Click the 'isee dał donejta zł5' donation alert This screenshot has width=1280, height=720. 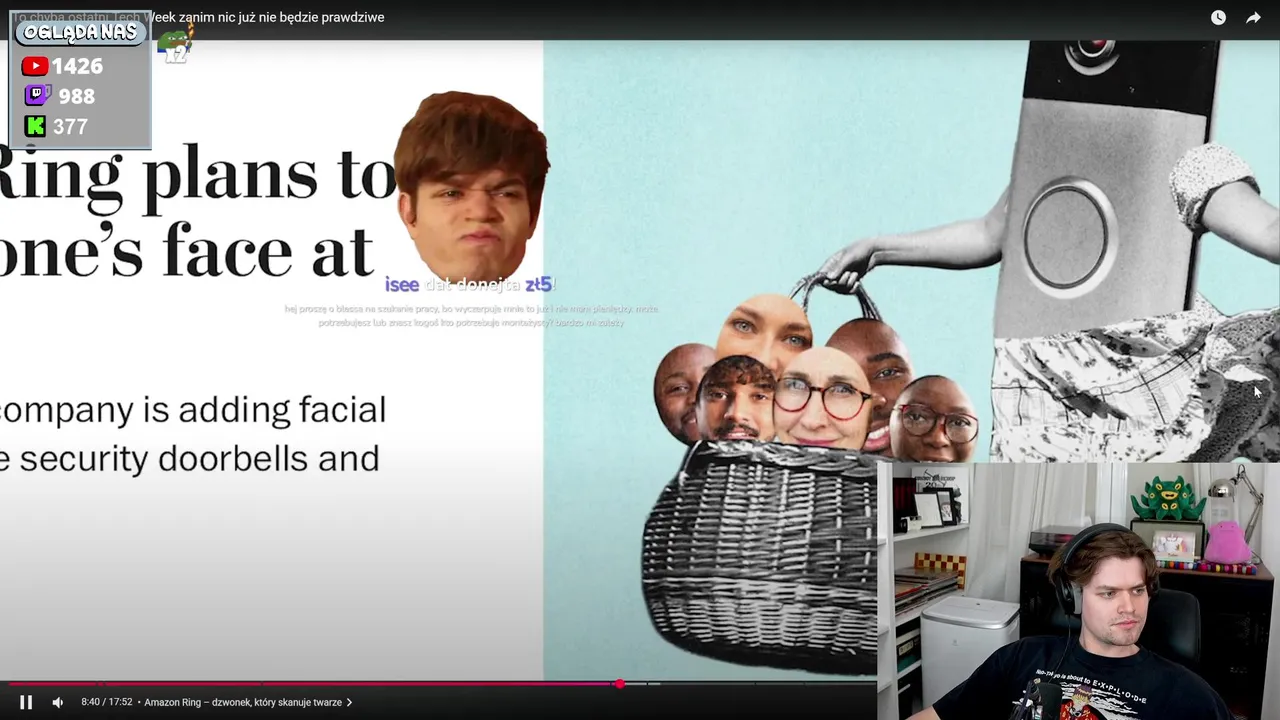pyautogui.click(x=470, y=285)
